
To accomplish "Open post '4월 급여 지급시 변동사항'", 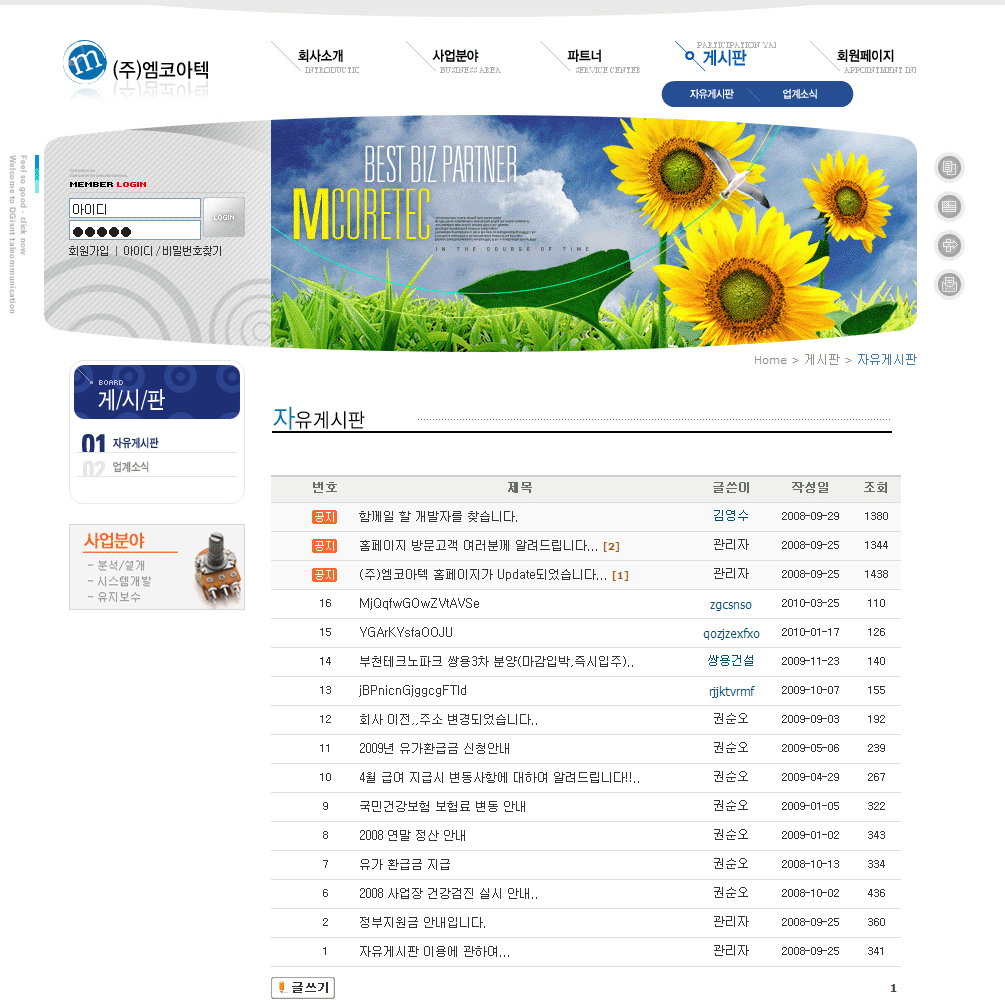I will click(499, 778).
